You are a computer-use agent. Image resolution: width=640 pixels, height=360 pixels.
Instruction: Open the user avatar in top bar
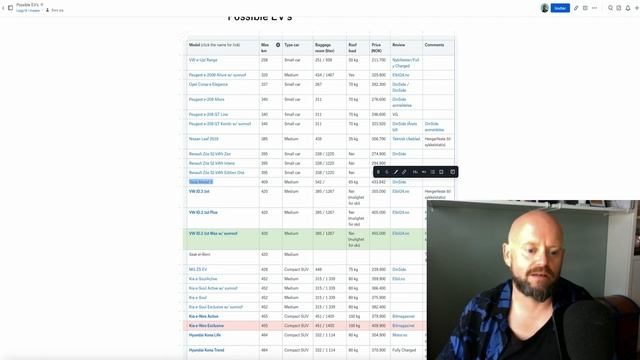(544, 8)
